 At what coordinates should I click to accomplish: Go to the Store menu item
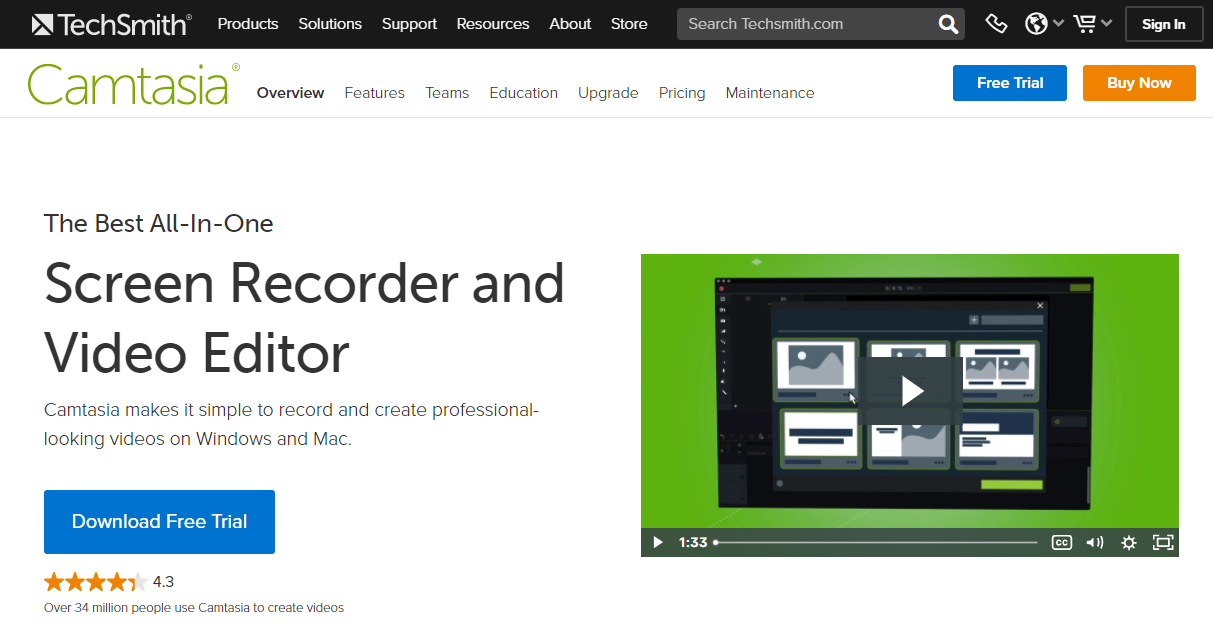coord(629,24)
